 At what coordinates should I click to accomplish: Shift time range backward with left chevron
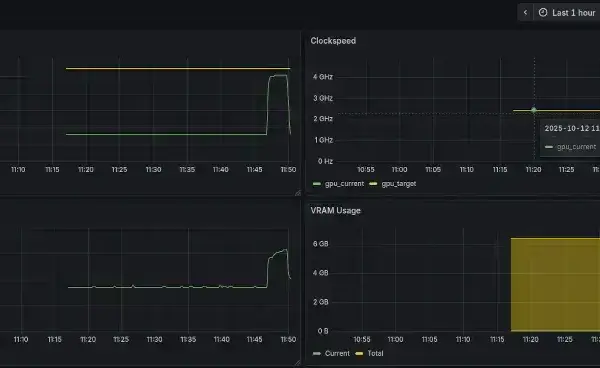(x=525, y=13)
